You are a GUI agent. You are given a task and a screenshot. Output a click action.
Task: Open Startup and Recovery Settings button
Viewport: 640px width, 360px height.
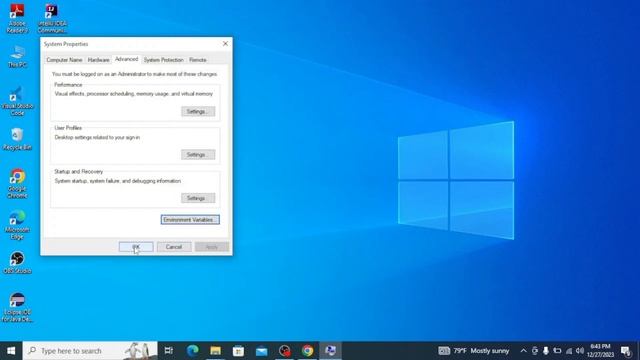click(x=198, y=198)
